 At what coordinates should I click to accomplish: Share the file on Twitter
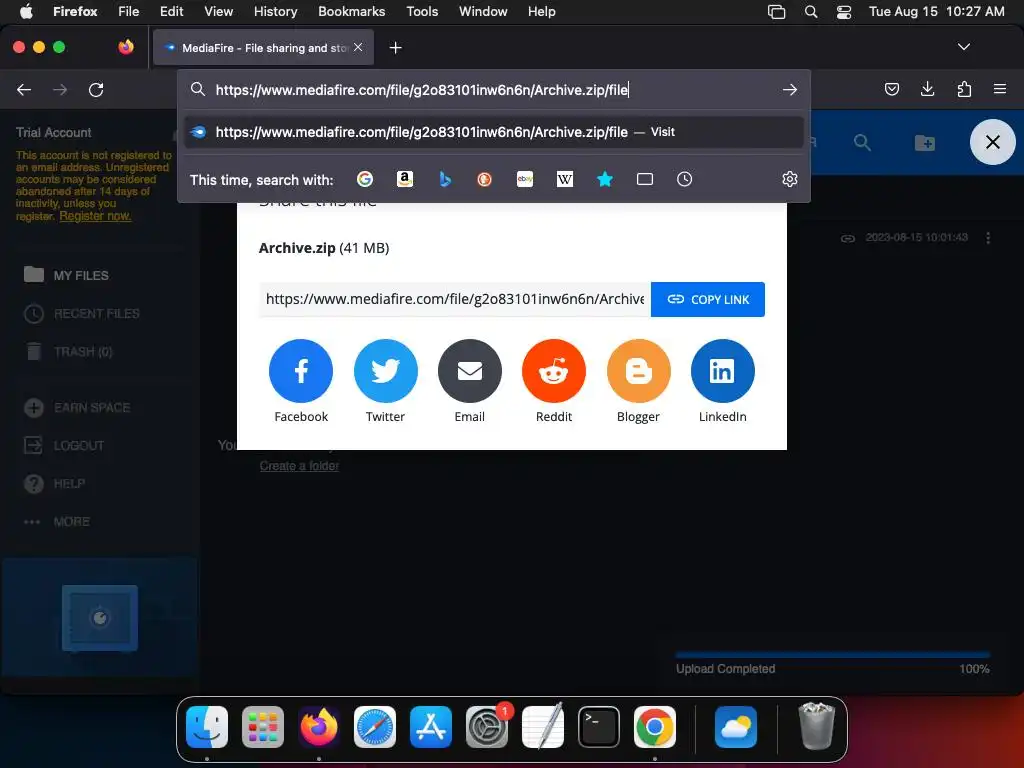pos(385,371)
